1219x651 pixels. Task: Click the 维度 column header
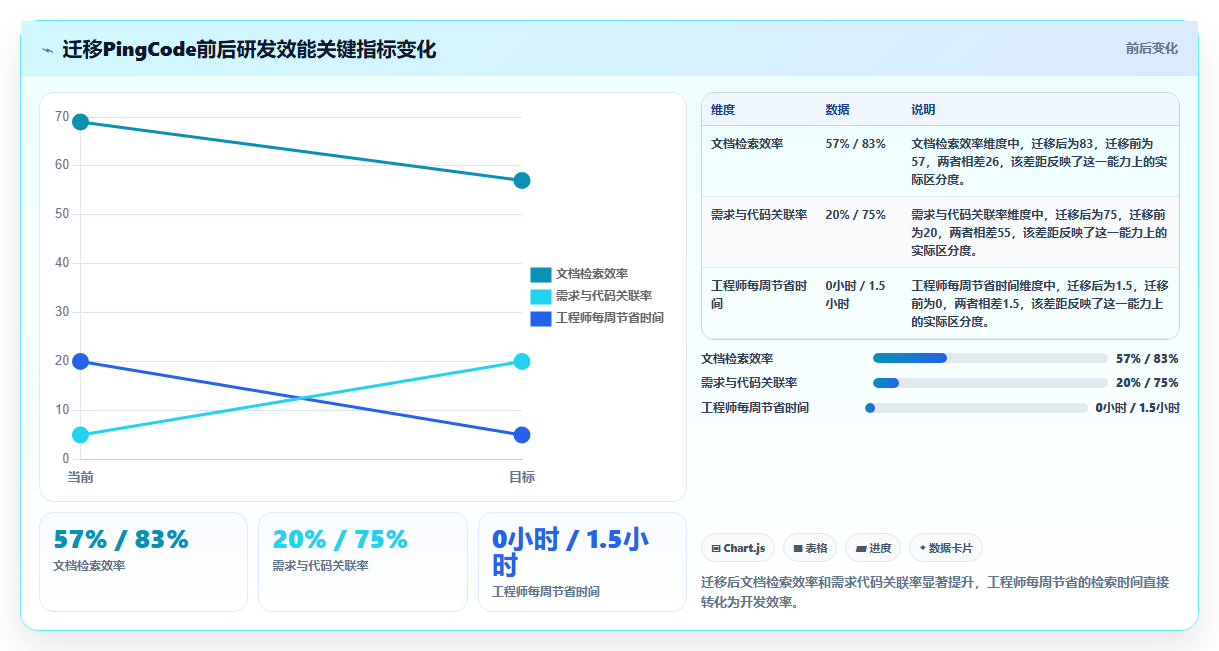723,110
